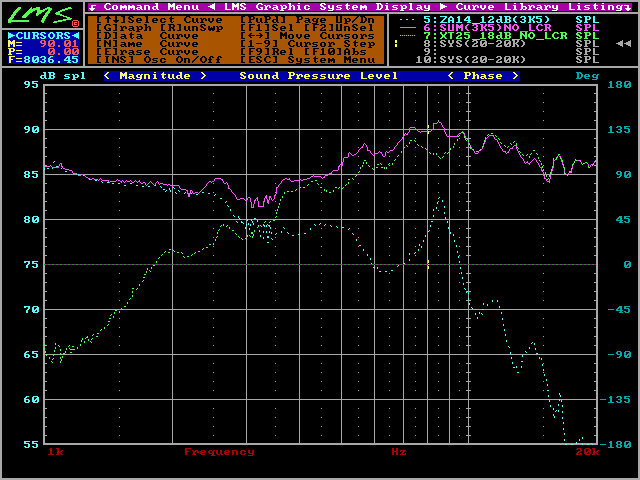Choose the [R]unSwp command
Viewport: 640px width, 480px height.
tap(191, 28)
